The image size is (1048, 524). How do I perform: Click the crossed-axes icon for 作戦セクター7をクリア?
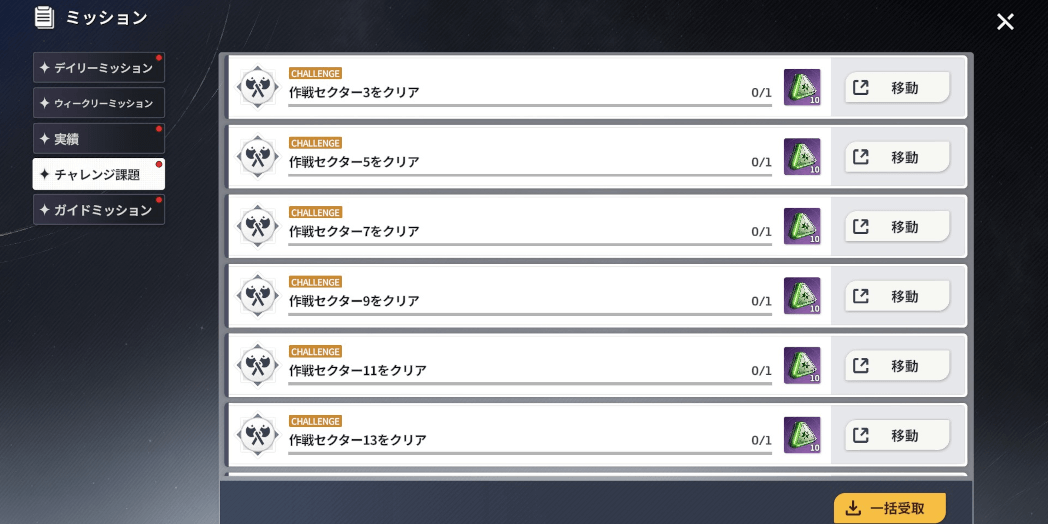click(x=258, y=226)
